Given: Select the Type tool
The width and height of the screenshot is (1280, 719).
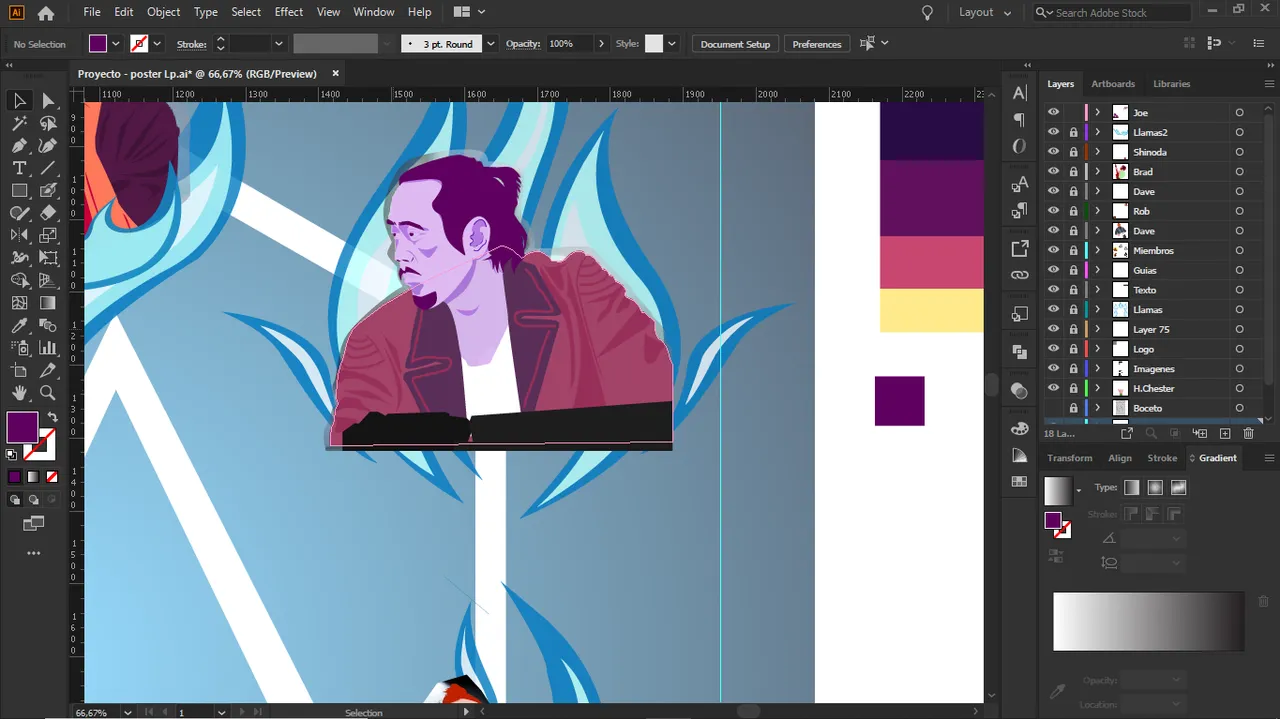Looking at the screenshot, I should point(19,168).
